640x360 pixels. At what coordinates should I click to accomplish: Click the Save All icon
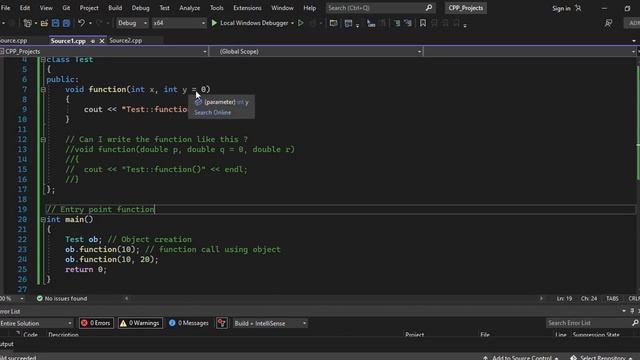[x=66, y=23]
